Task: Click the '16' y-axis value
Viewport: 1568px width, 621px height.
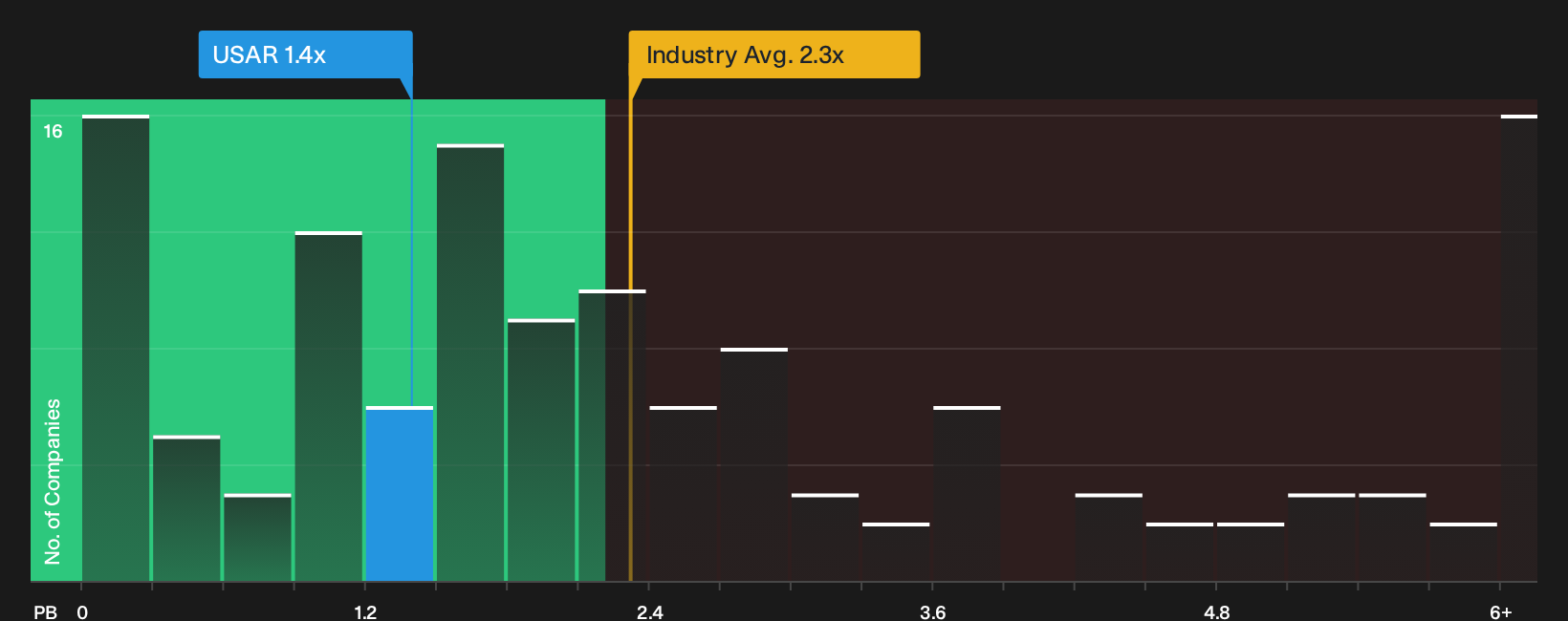Action: point(53,131)
